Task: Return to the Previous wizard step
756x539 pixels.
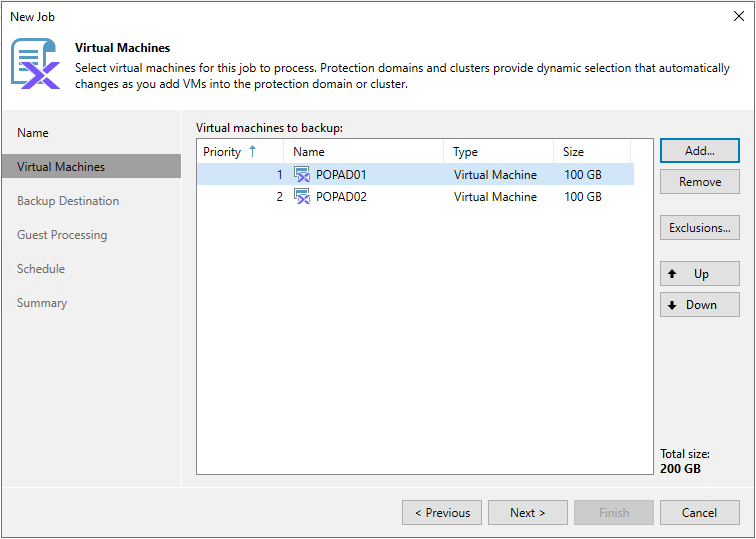Action: pyautogui.click(x=442, y=512)
